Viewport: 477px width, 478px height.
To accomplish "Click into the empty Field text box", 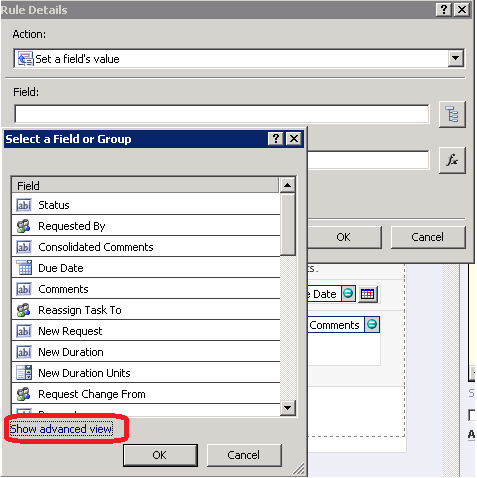I will coord(222,114).
